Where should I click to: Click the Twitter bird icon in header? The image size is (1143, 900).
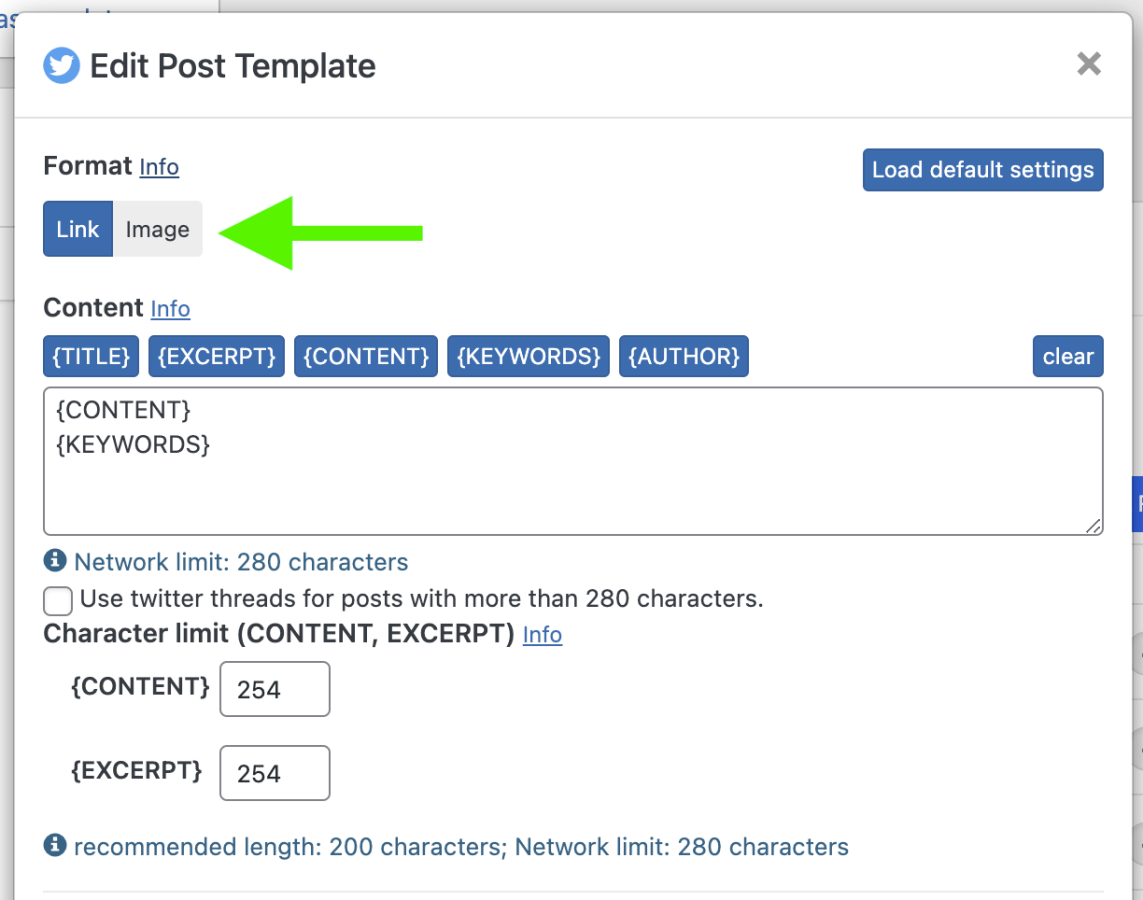click(61, 66)
